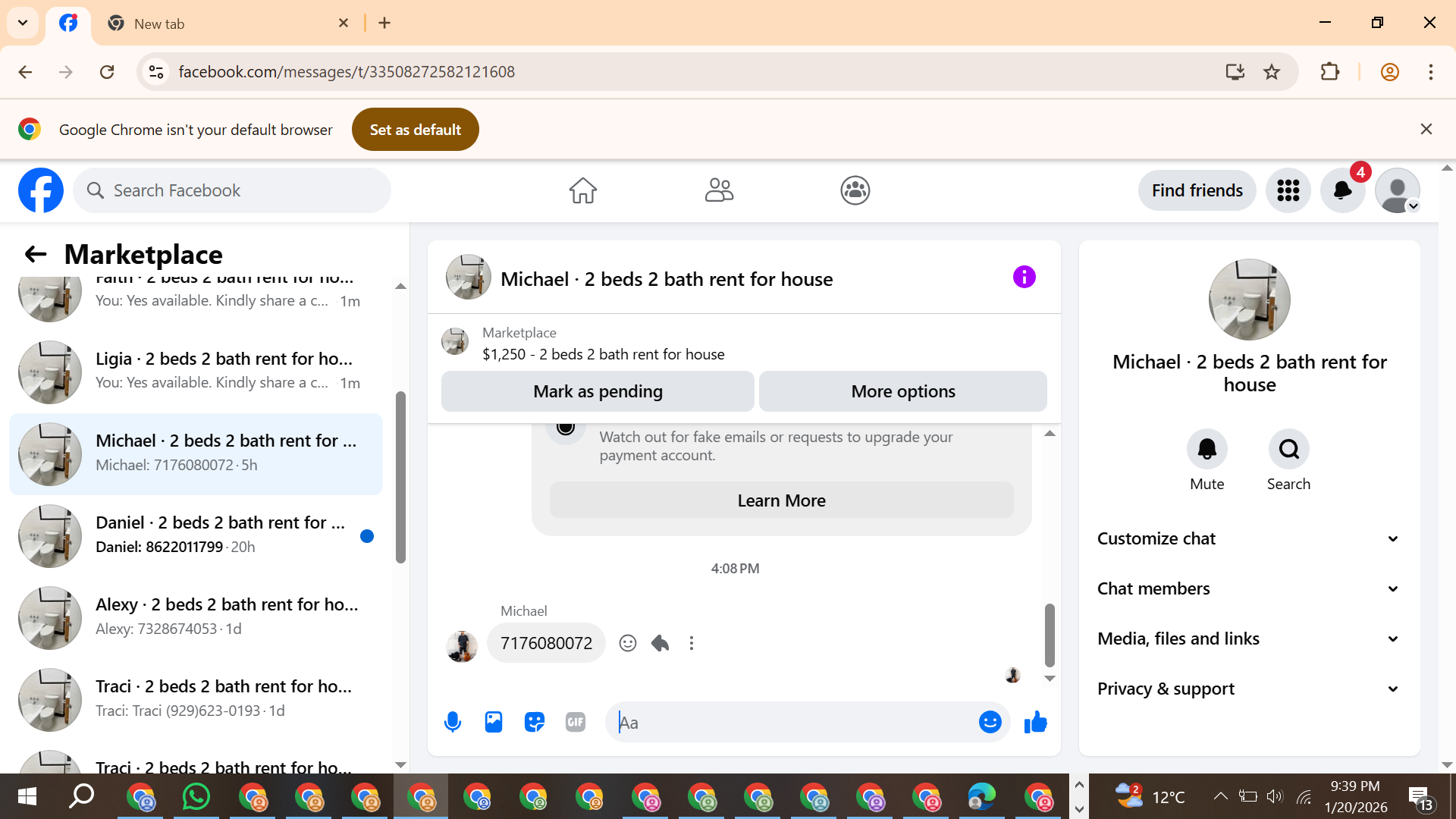
Task: Expand Media, files and links section
Action: pos(1249,639)
